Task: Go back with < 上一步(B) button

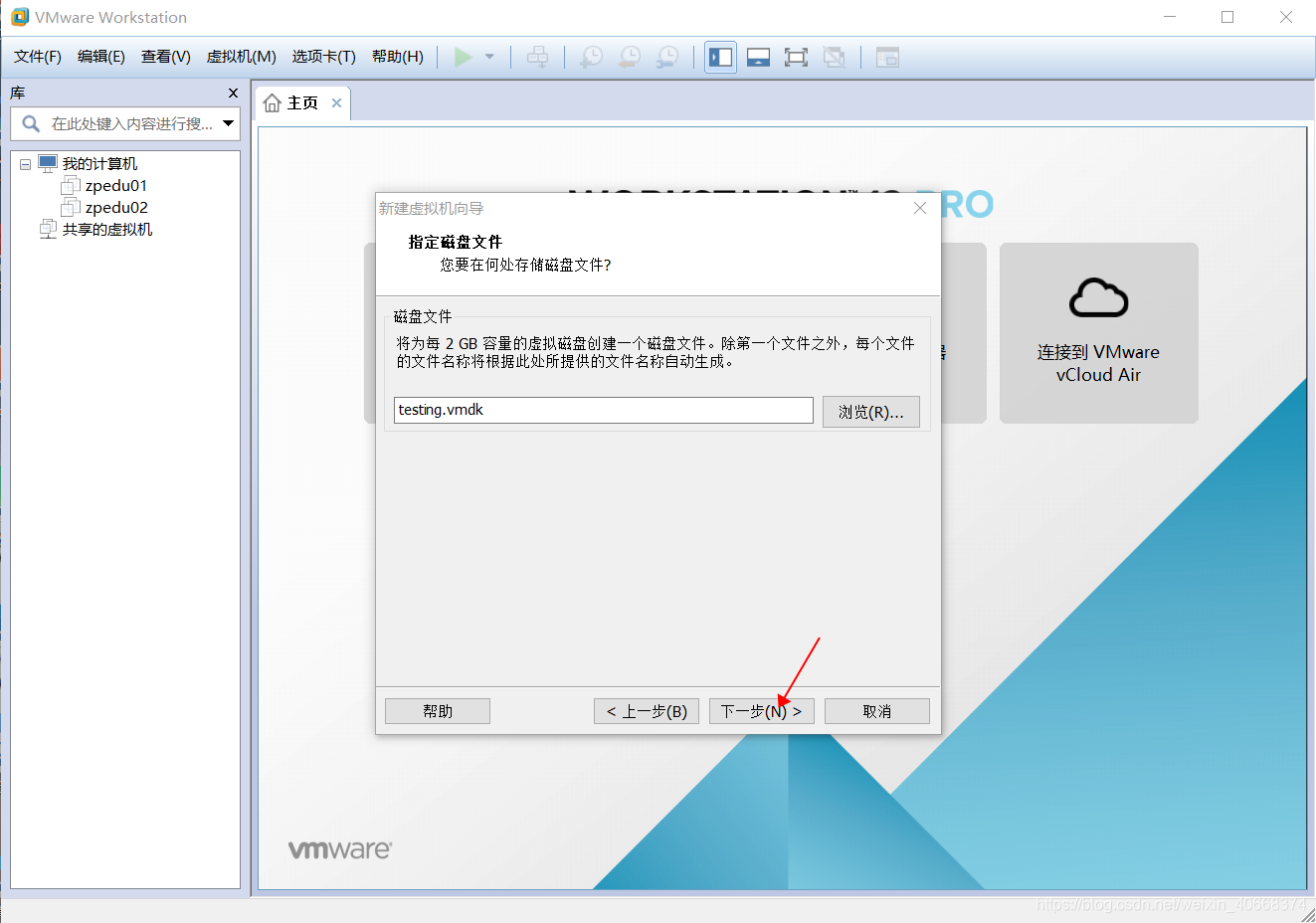Action: point(648,711)
